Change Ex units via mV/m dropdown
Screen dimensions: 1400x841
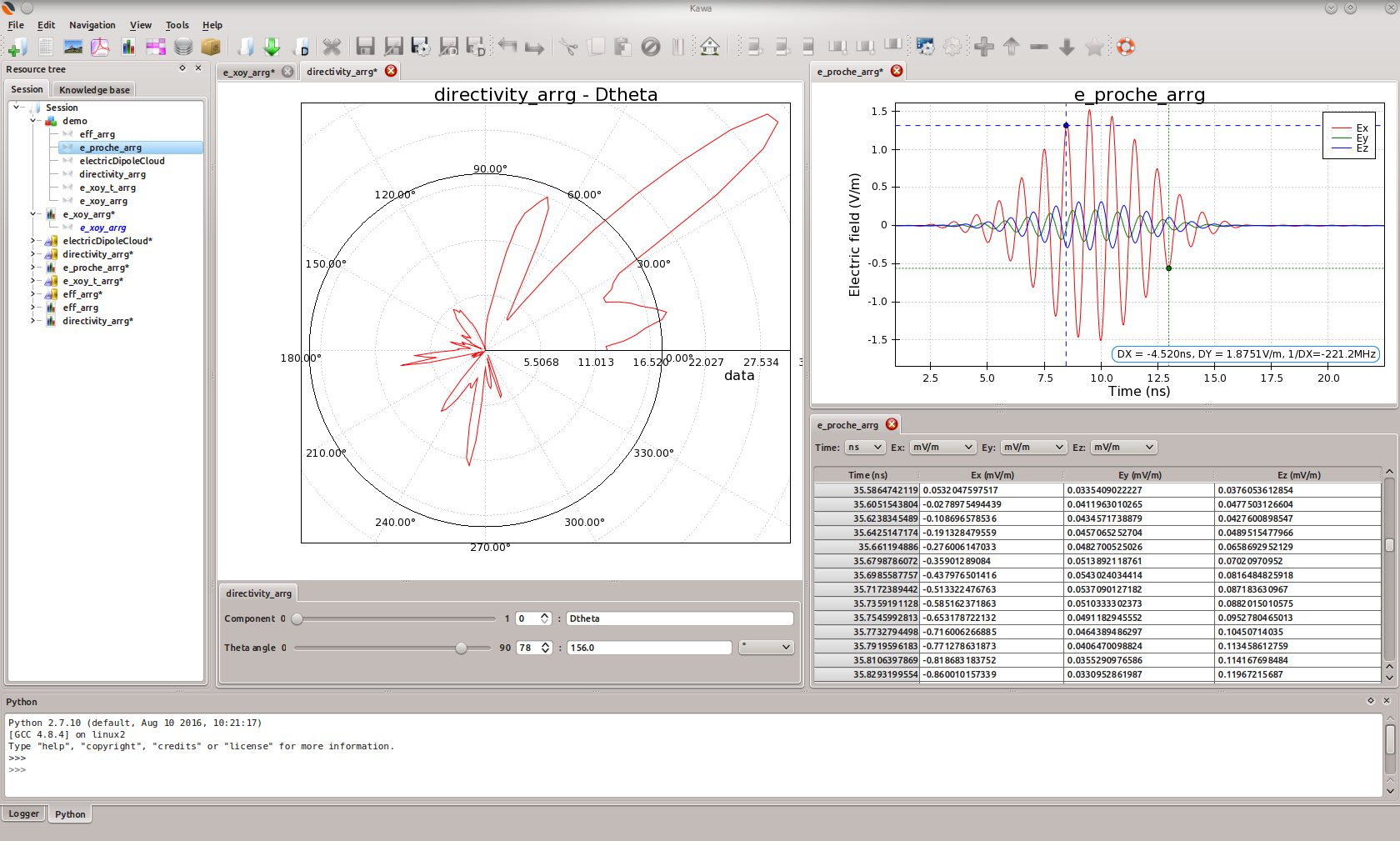point(942,447)
